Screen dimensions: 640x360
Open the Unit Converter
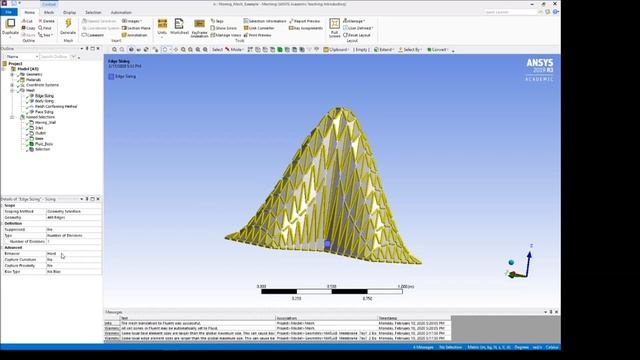point(259,28)
